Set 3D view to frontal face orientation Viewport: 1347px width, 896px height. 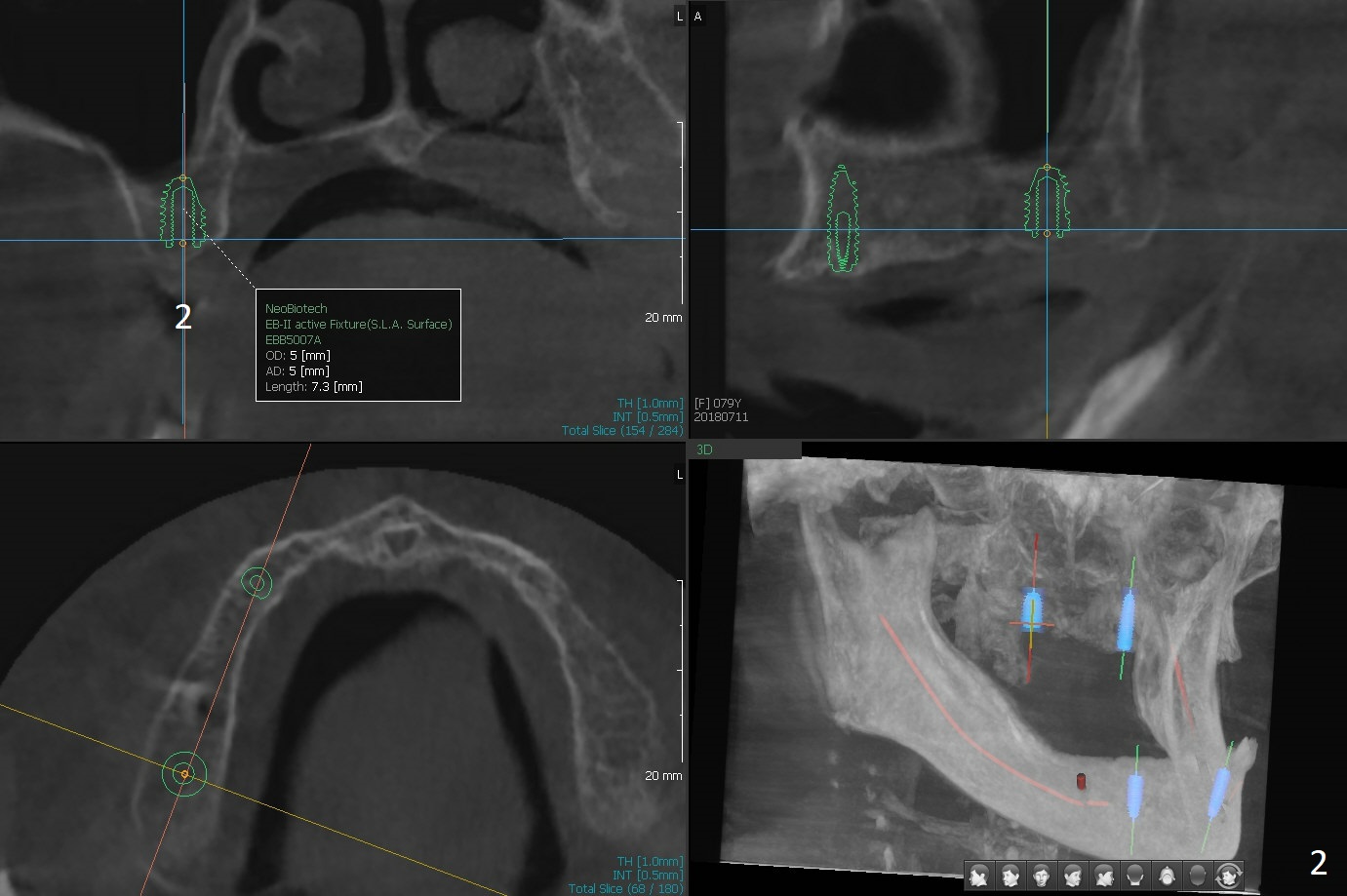click(1042, 876)
